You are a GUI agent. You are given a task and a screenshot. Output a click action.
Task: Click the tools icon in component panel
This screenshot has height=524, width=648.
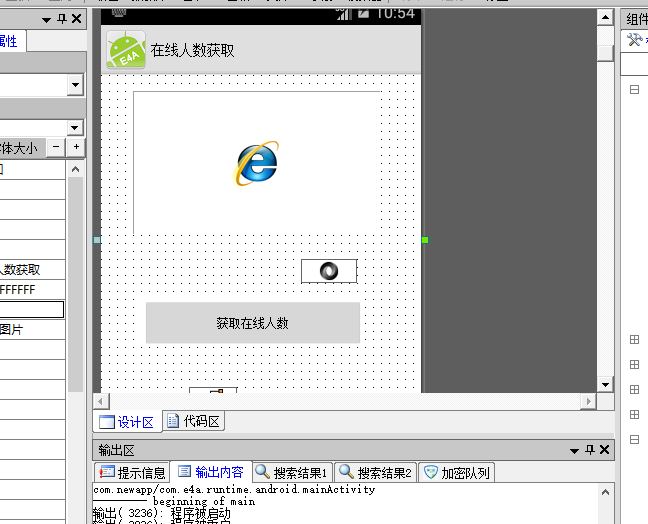click(x=634, y=41)
